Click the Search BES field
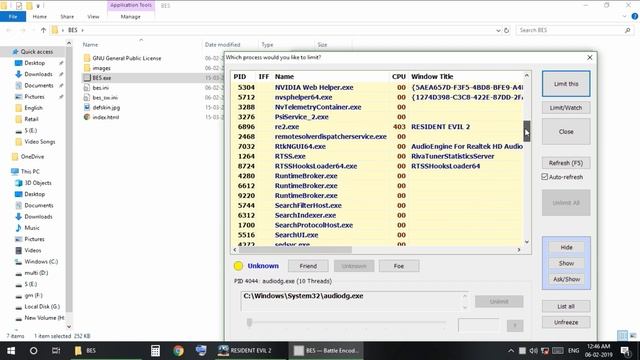The height and width of the screenshot is (360, 640). coord(575,30)
